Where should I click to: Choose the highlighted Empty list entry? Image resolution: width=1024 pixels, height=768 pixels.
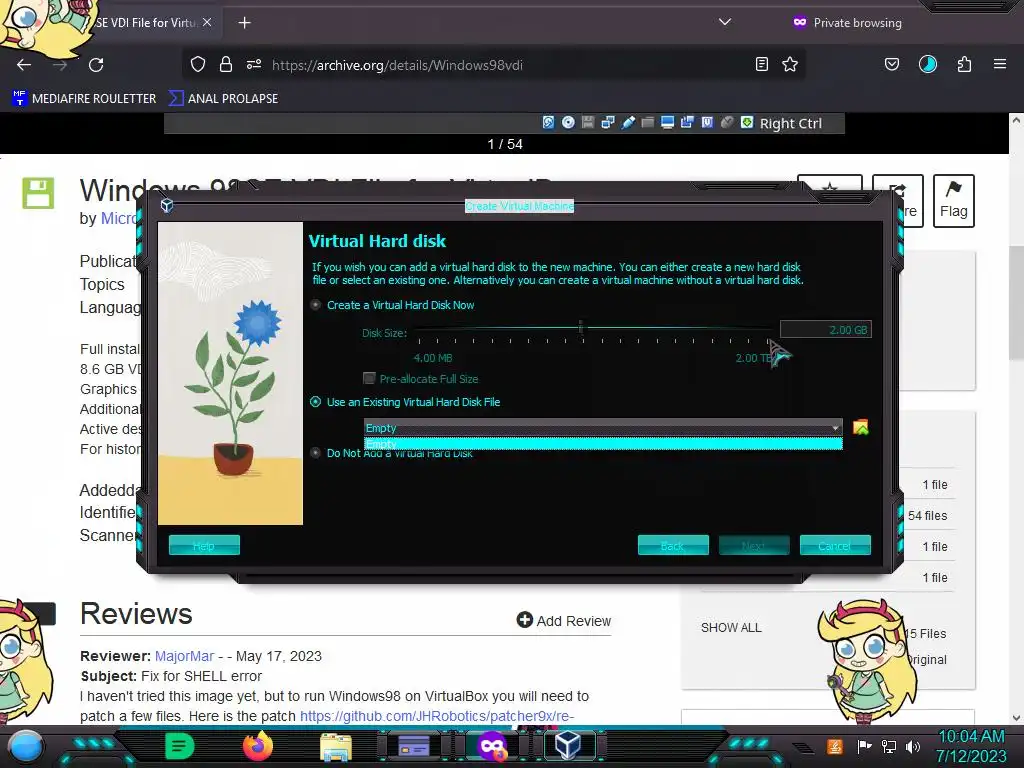pyautogui.click(x=603, y=444)
